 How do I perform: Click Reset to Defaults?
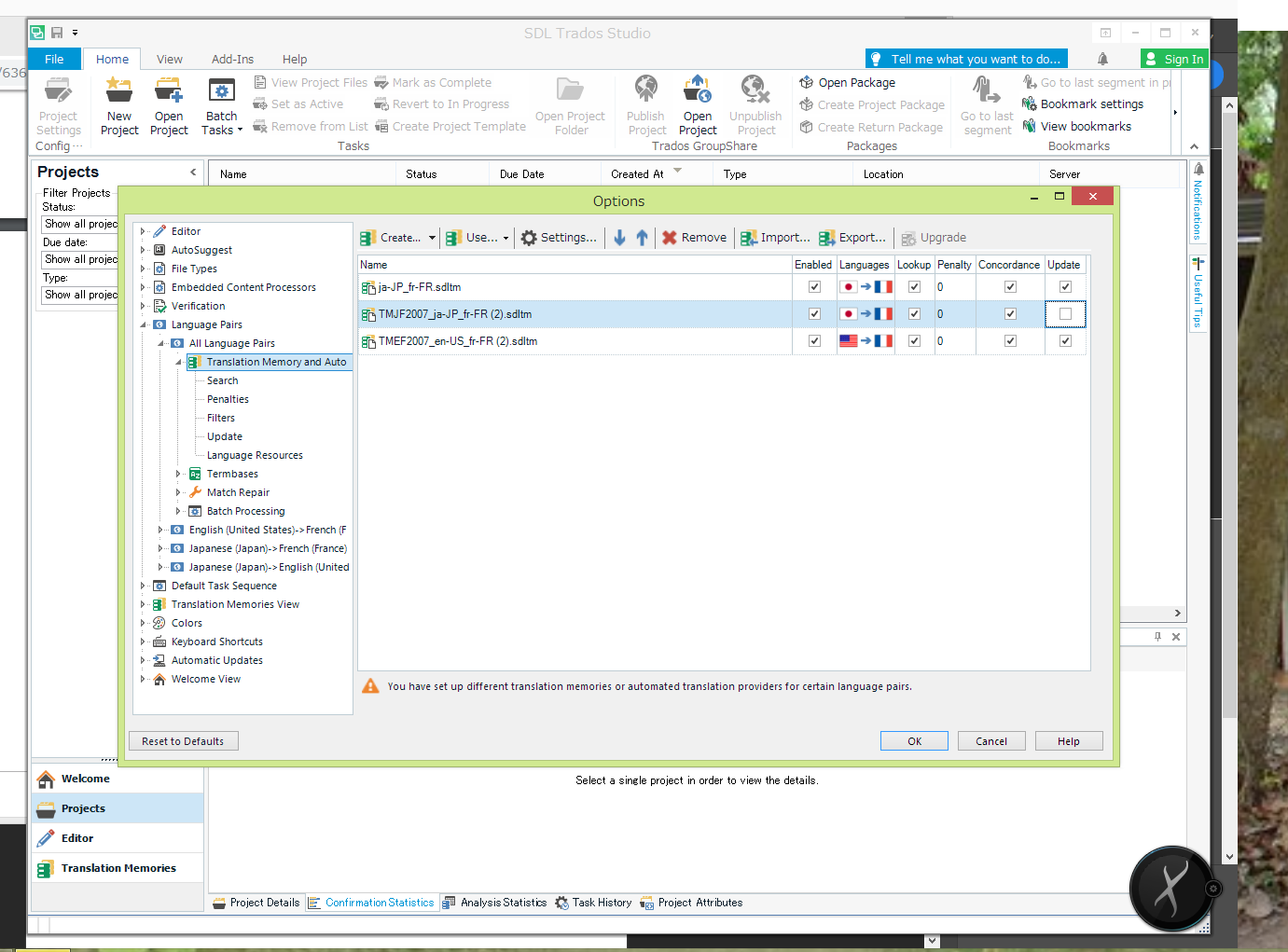click(x=183, y=741)
